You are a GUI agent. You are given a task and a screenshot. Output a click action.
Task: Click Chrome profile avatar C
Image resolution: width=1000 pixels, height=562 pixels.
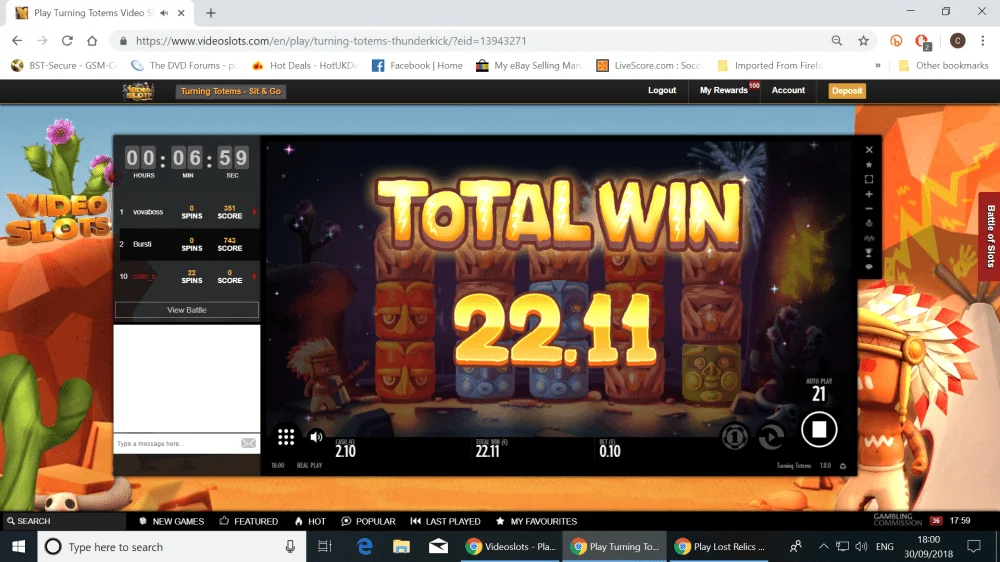point(957,41)
